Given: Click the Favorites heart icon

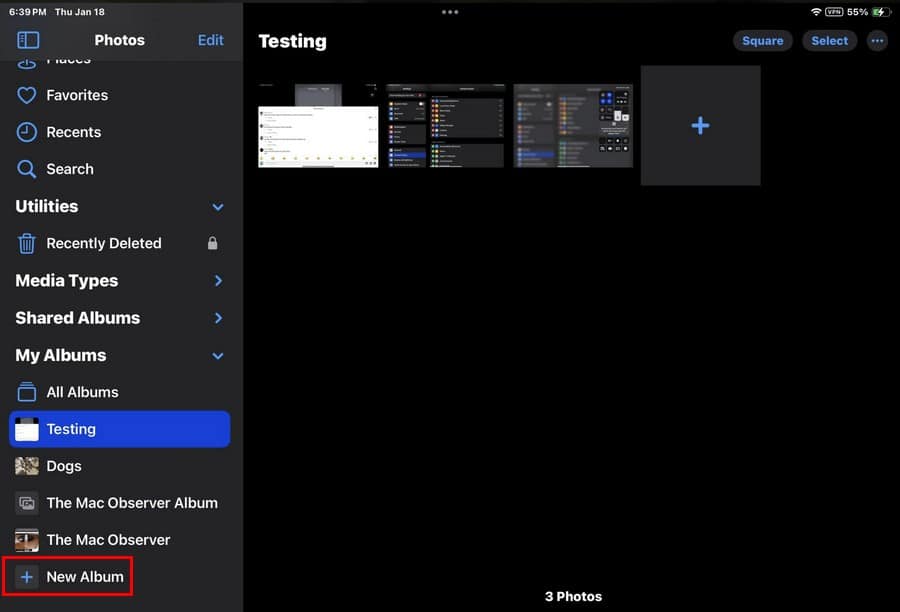Looking at the screenshot, I should pos(27,95).
